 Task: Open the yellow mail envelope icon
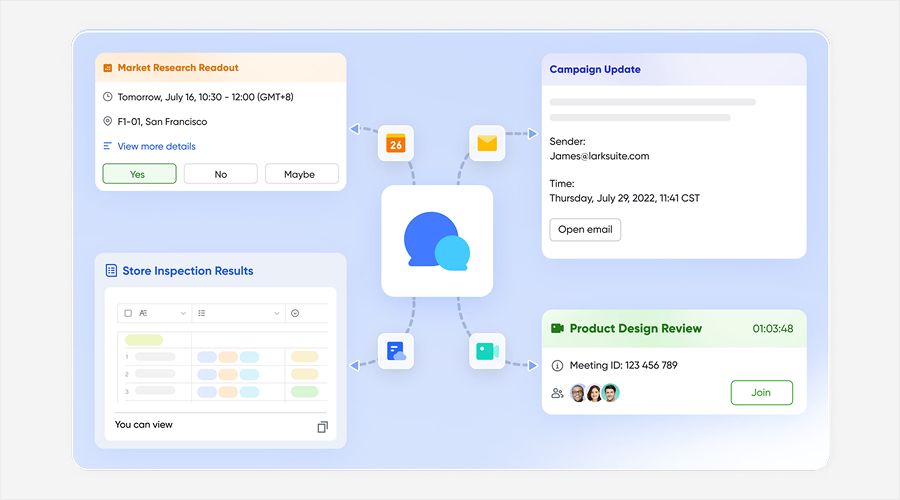click(487, 143)
